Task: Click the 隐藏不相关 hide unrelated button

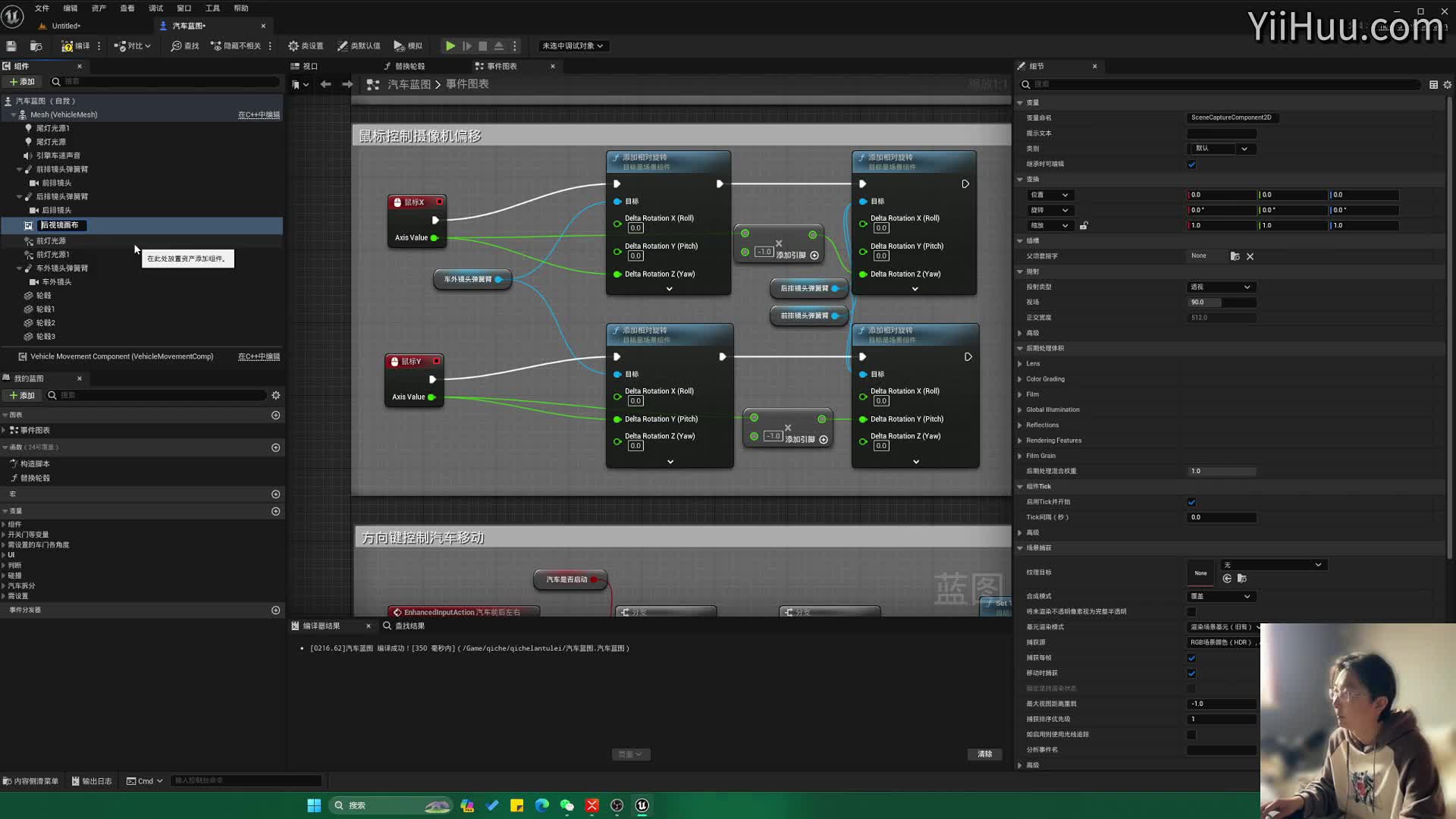Action: point(236,46)
